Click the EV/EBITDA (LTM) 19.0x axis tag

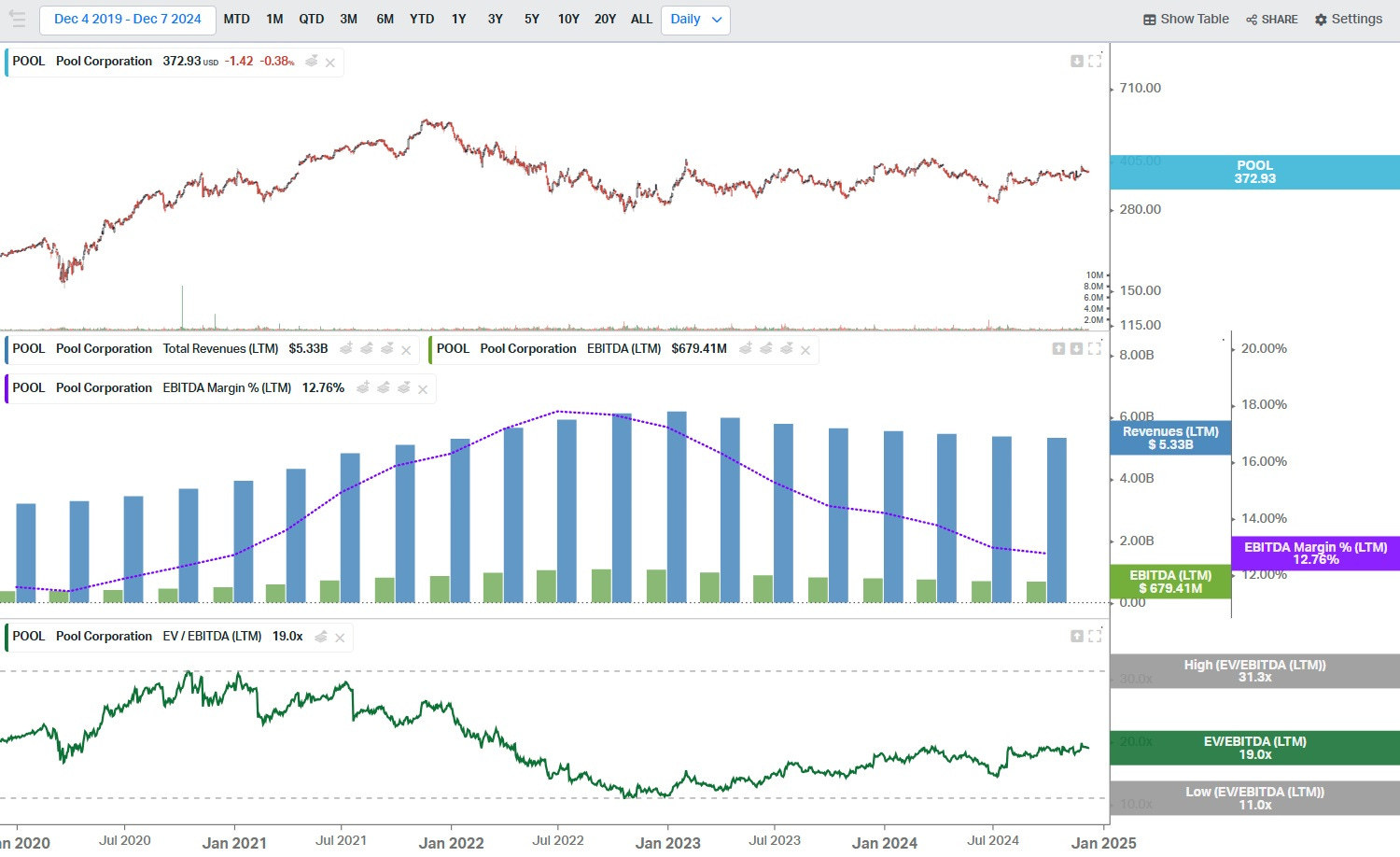click(x=1254, y=748)
